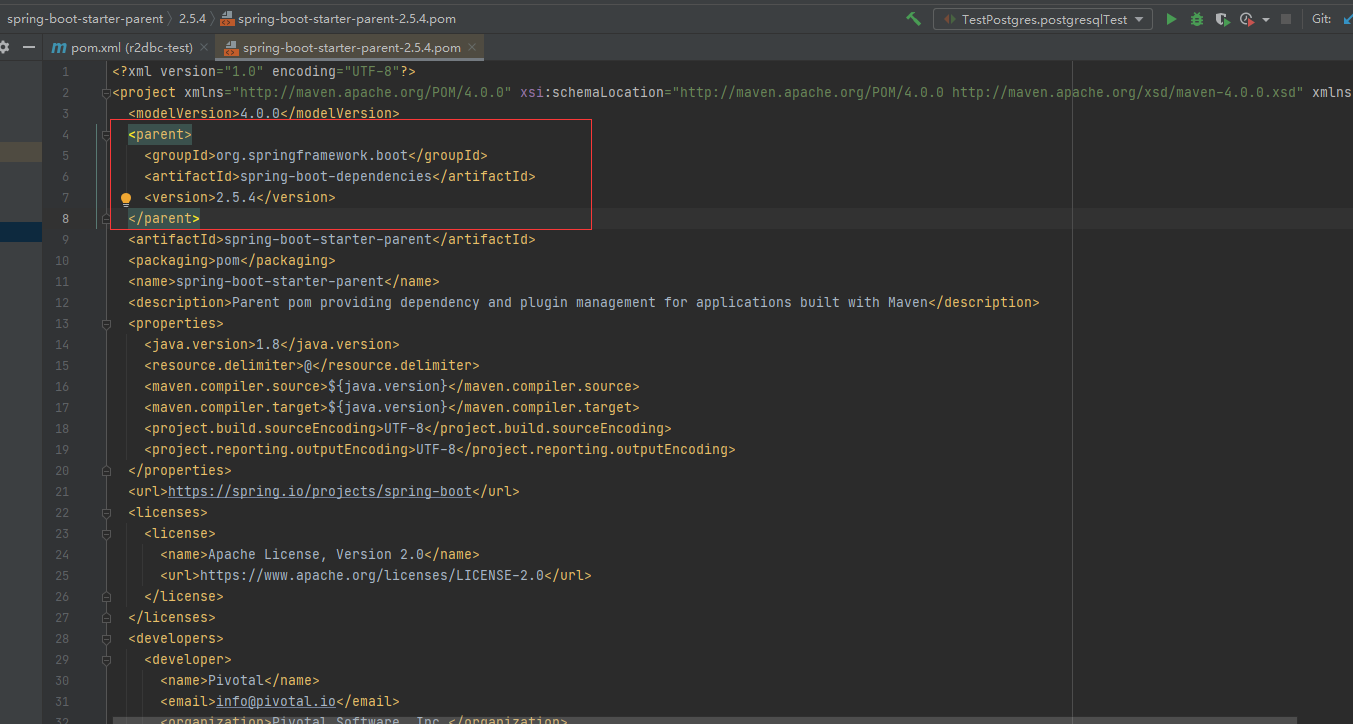
Task: Collapse the license block on line 23
Action: pyautogui.click(x=106, y=534)
